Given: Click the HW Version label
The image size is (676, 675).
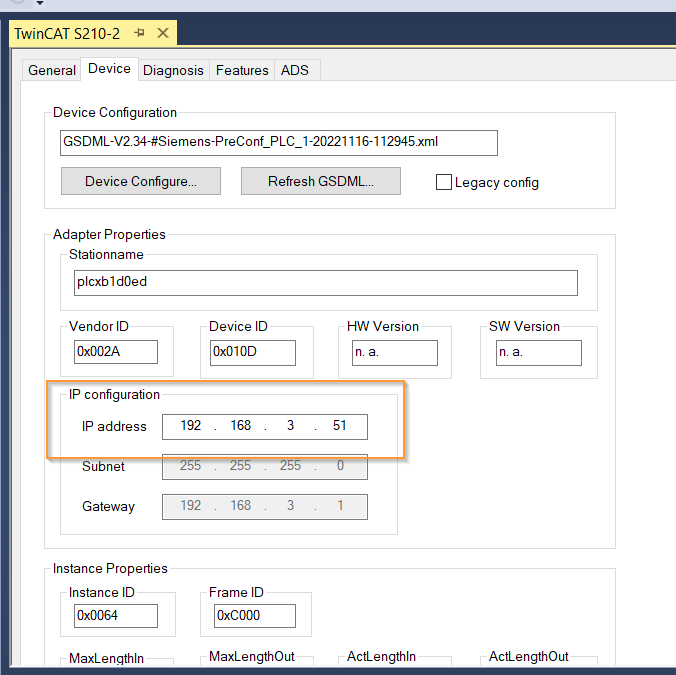Looking at the screenshot, I should (x=383, y=326).
